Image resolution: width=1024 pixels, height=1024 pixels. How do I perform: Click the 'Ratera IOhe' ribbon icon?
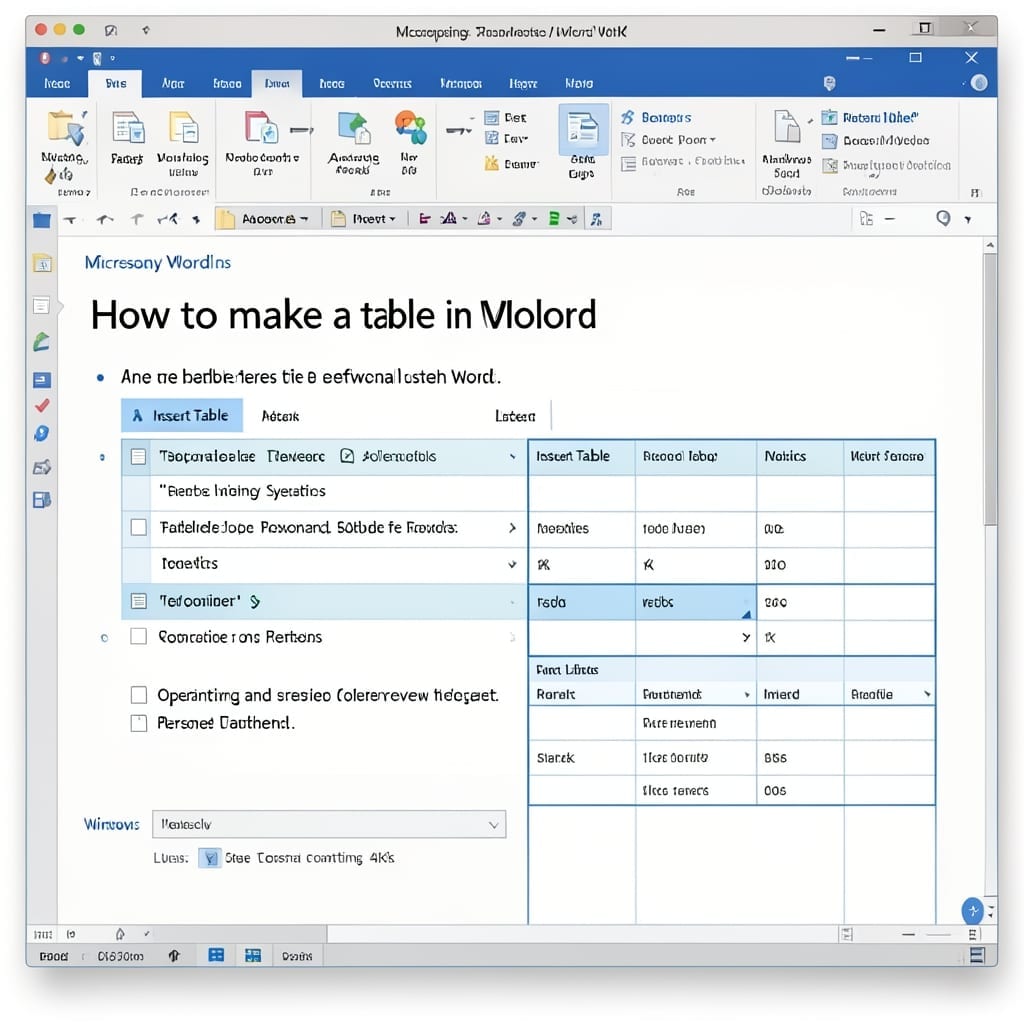829,118
